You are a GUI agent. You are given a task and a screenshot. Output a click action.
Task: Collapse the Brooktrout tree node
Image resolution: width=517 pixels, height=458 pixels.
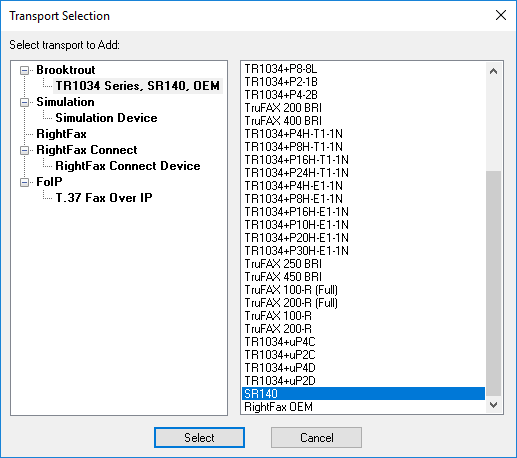pyautogui.click(x=24, y=70)
